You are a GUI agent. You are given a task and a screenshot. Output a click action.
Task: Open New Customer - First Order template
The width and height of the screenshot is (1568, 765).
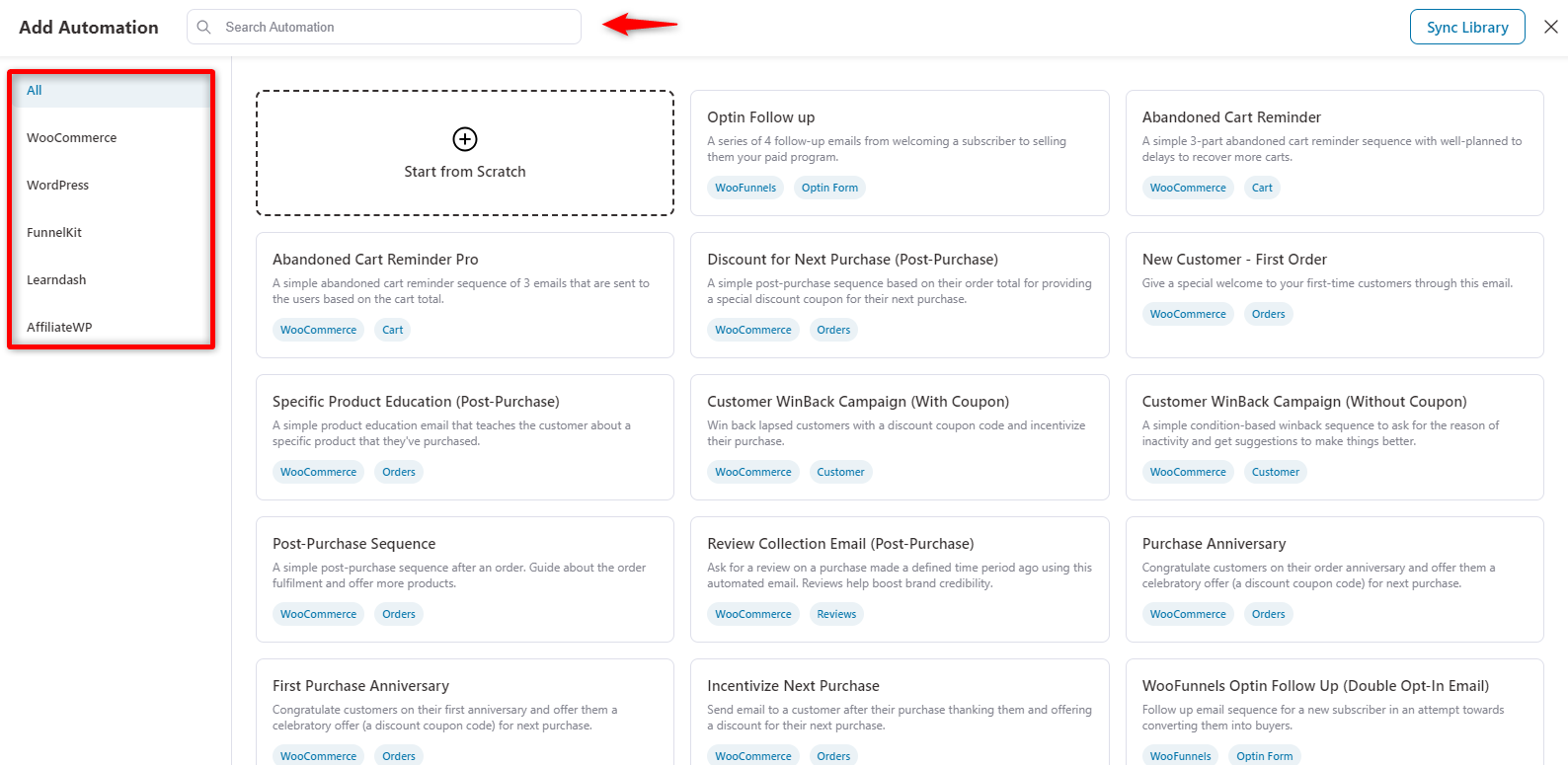coord(1335,295)
